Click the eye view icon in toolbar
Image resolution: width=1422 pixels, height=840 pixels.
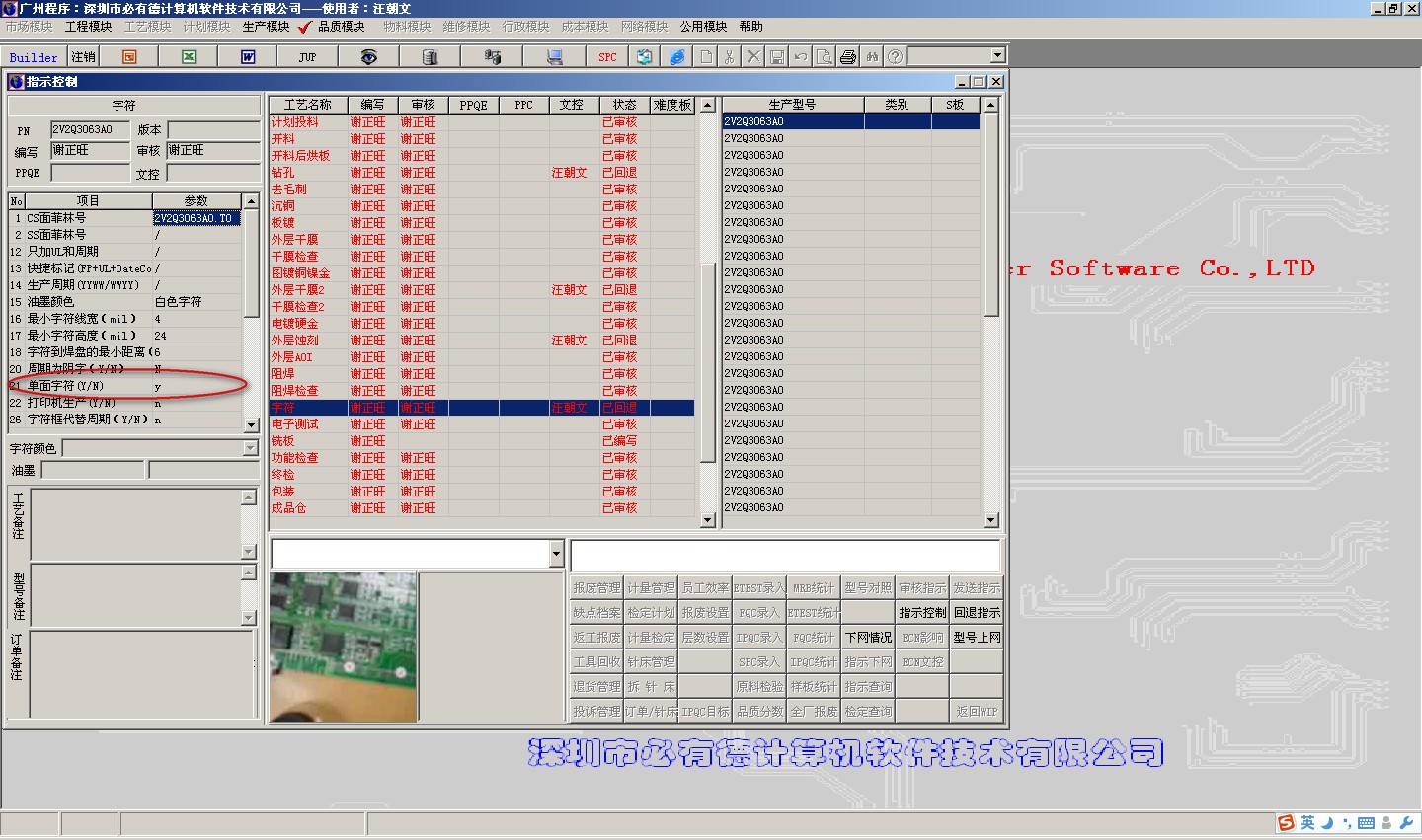click(368, 57)
